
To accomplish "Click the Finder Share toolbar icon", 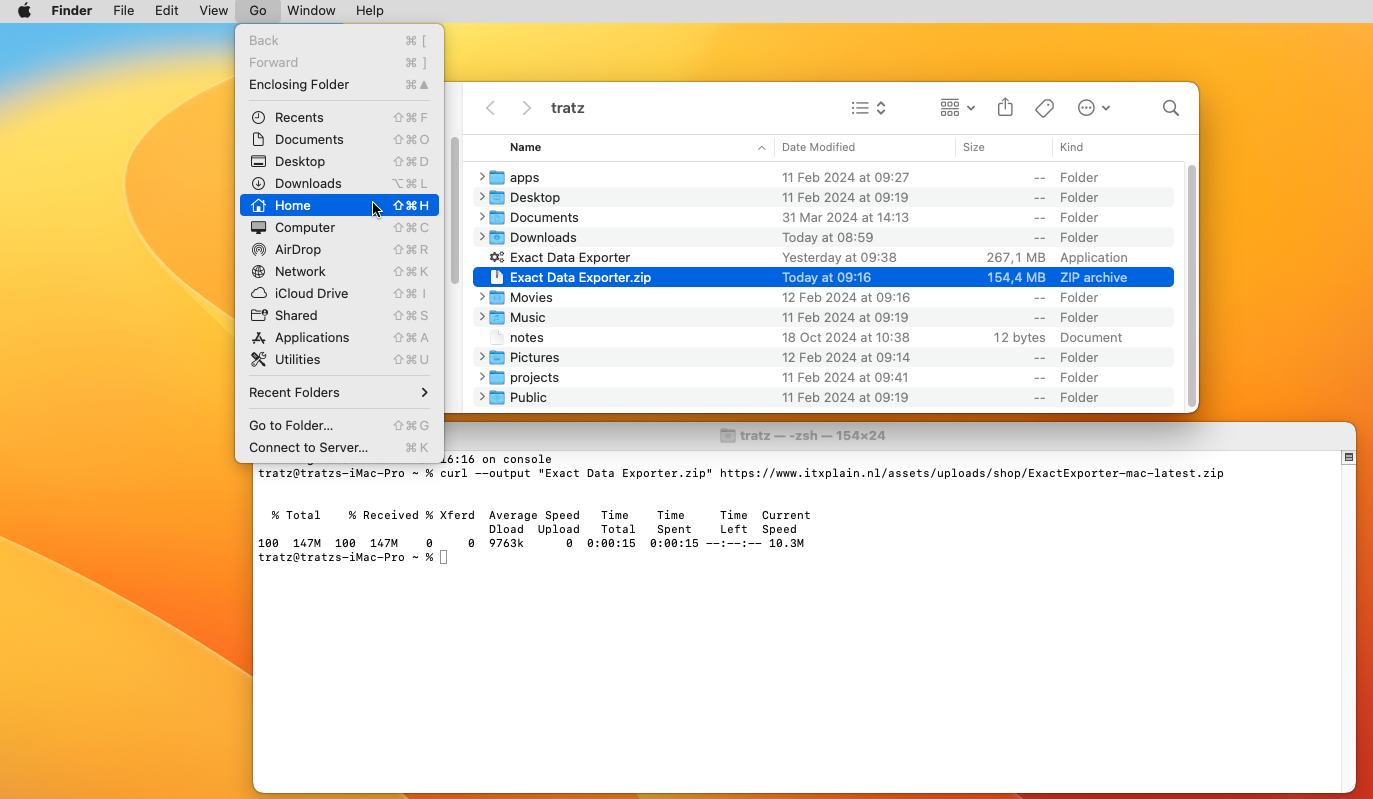I will pyautogui.click(x=1005, y=108).
